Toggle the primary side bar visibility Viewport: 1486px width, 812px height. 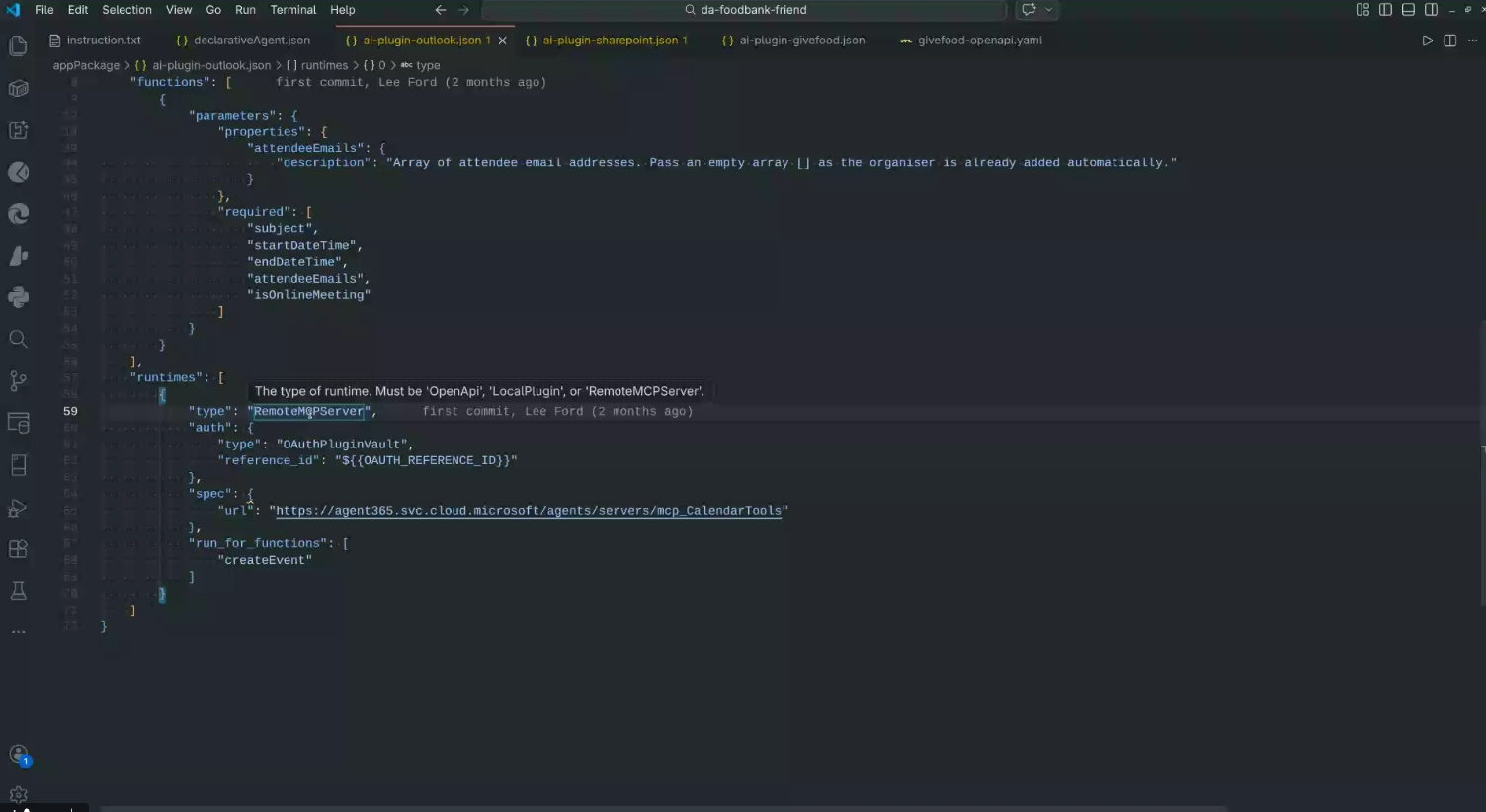1385,10
